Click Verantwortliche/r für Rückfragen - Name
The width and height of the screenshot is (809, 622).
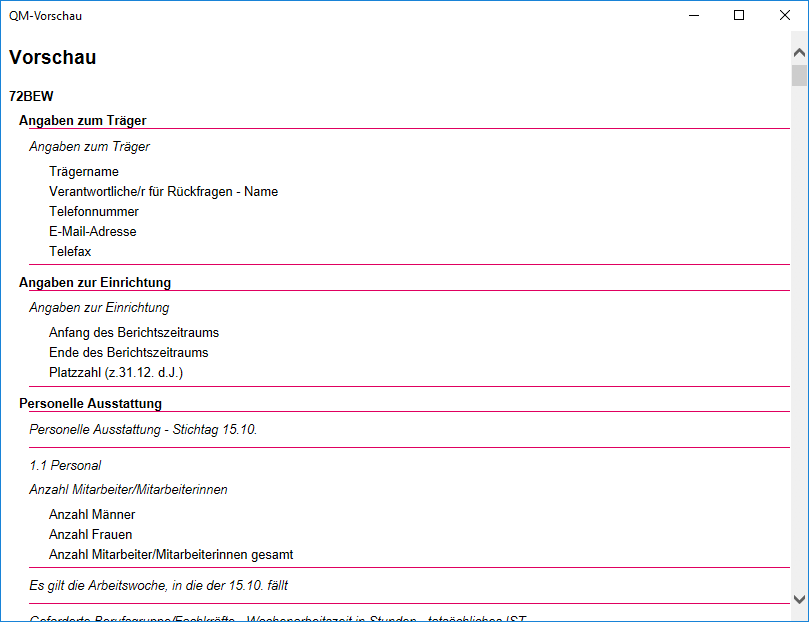[x=163, y=192]
